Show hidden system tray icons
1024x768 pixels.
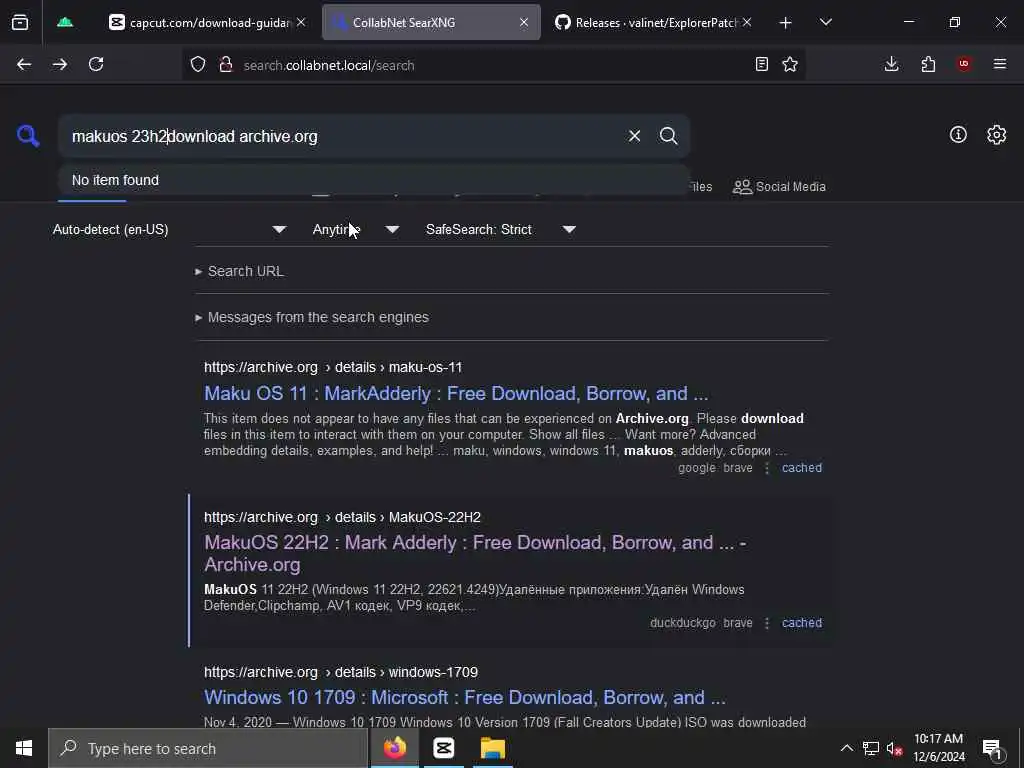tap(846, 748)
